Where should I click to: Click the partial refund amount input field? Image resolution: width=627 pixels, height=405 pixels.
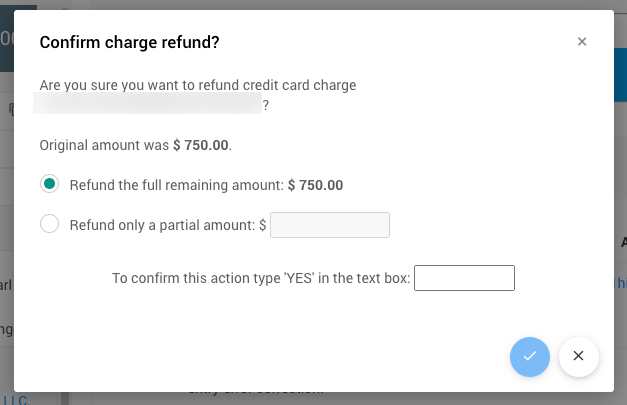[x=330, y=225]
